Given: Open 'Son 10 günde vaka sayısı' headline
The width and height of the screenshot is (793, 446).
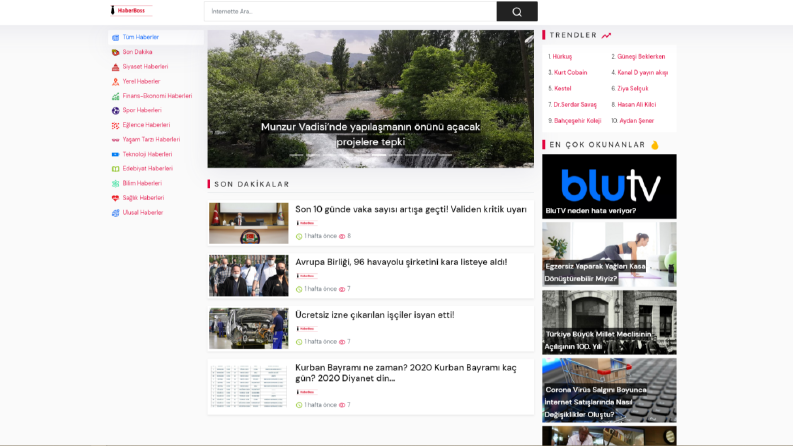Looking at the screenshot, I should [x=411, y=209].
